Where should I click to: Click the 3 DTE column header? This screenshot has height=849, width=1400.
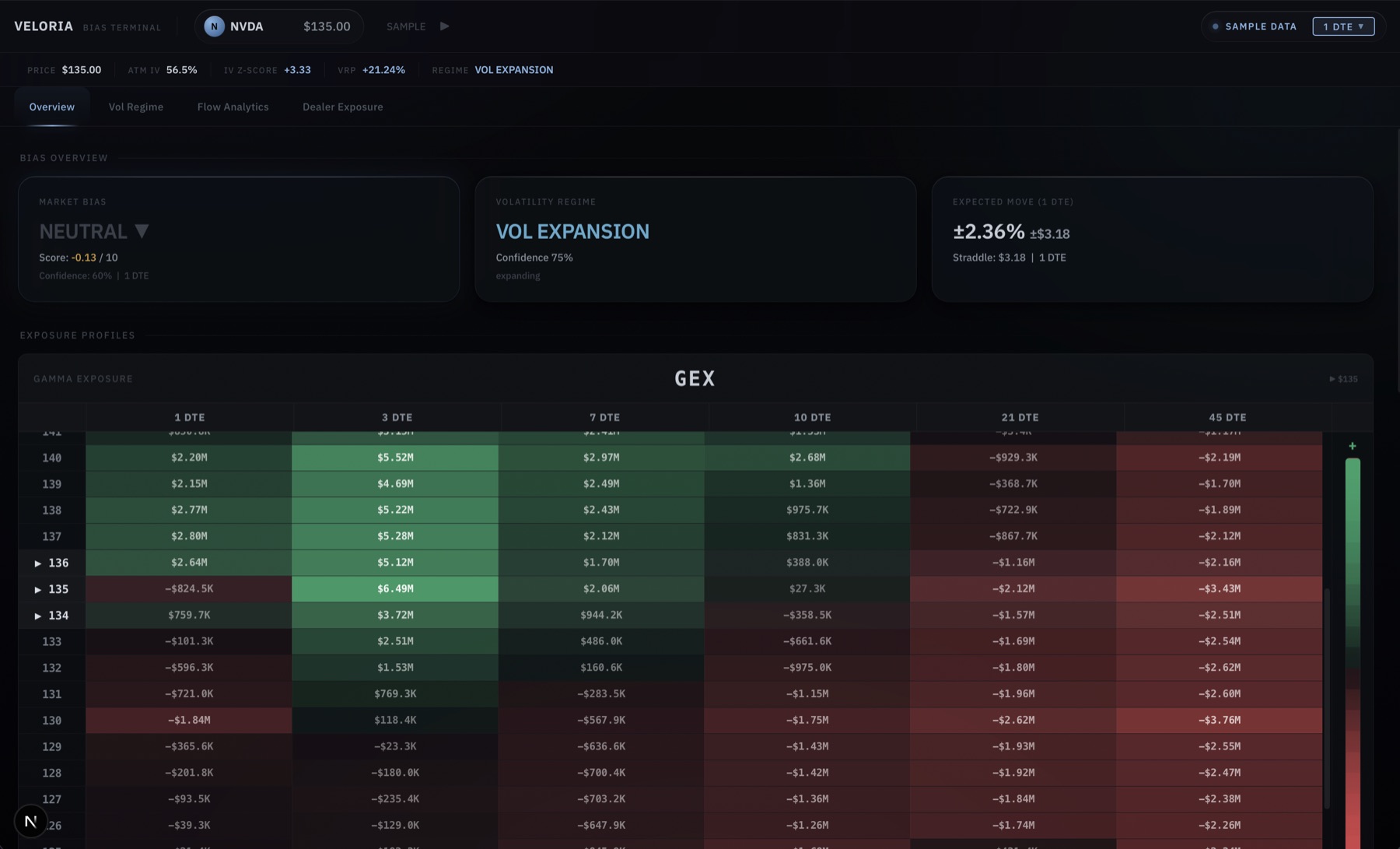click(x=397, y=417)
